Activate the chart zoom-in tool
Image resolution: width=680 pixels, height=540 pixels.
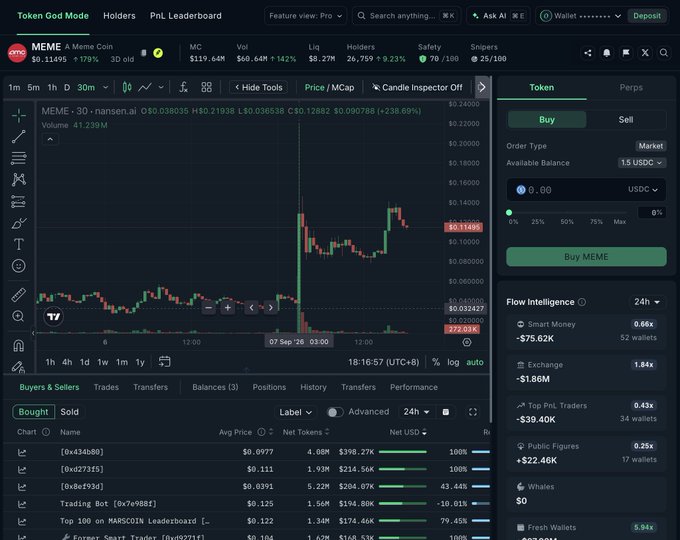pyautogui.click(x=18, y=316)
